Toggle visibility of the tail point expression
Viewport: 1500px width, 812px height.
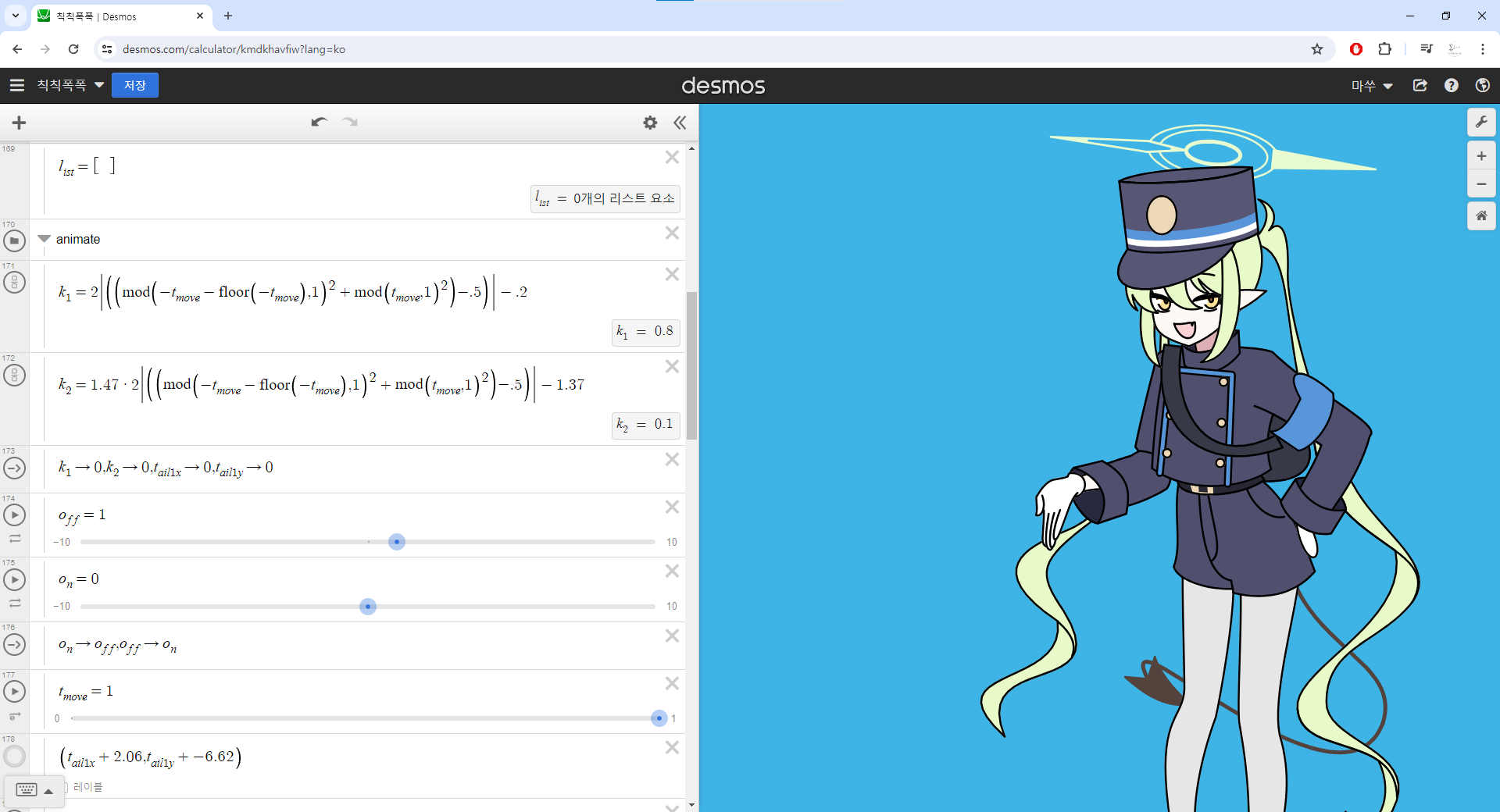pos(14,756)
